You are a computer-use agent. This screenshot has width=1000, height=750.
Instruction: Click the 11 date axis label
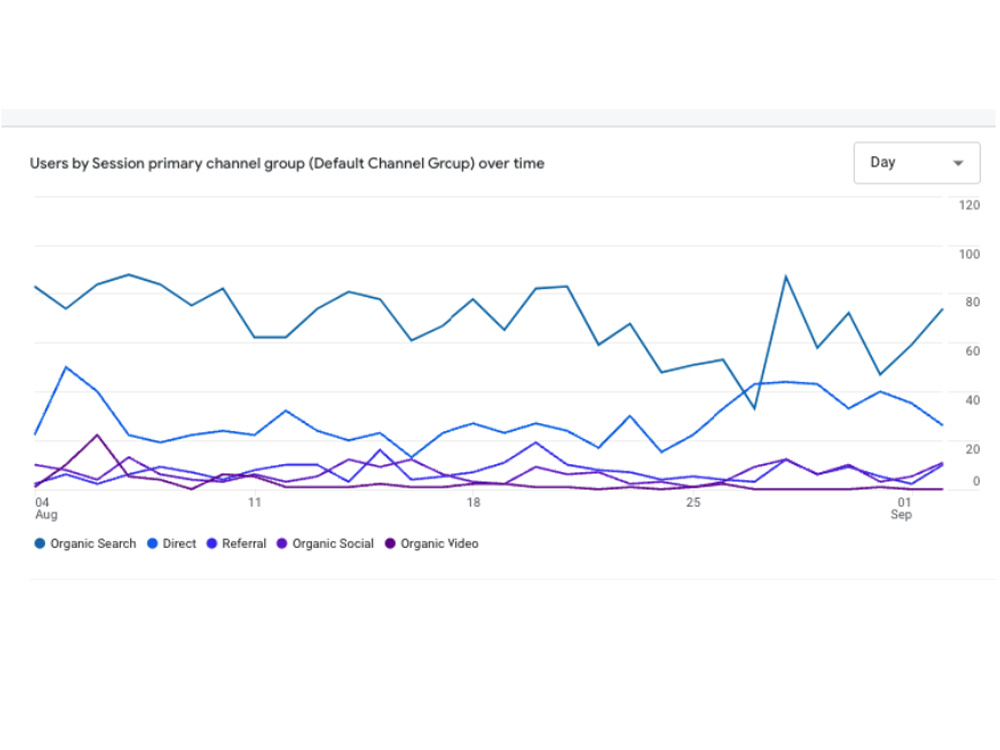(254, 503)
